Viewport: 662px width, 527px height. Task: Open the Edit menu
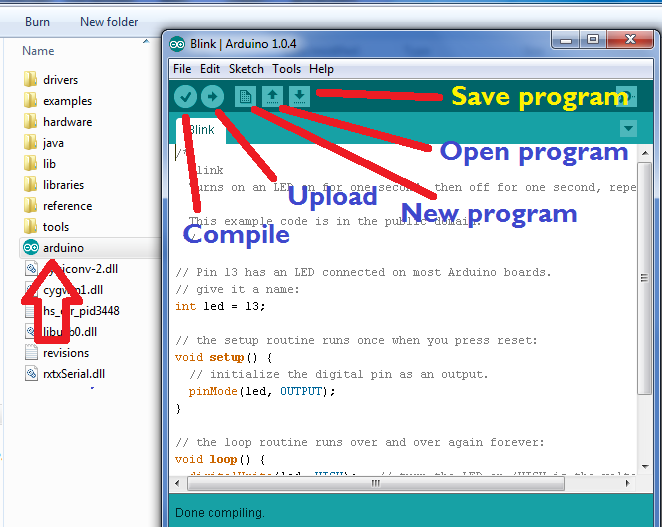tap(210, 69)
